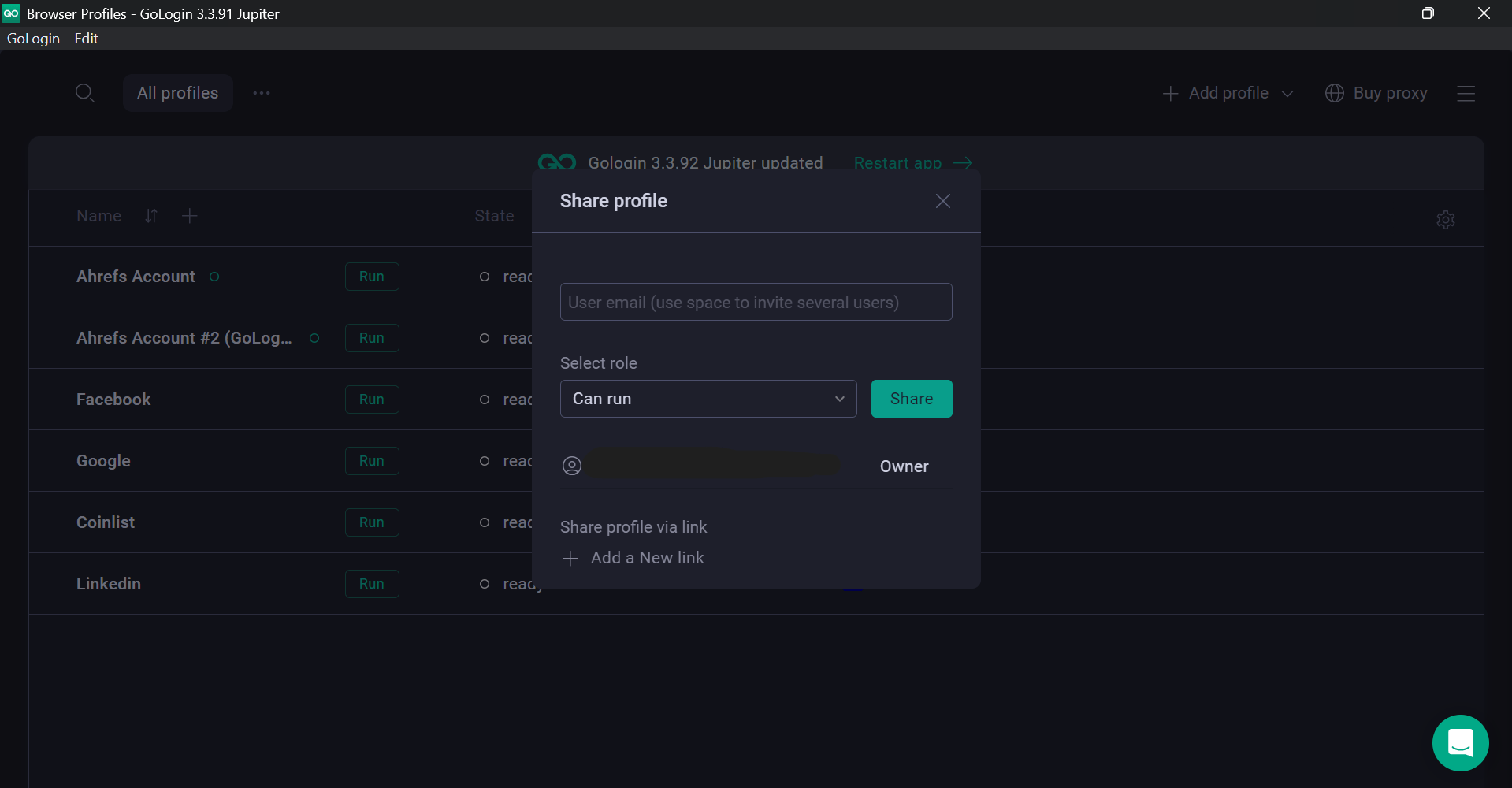Run the Facebook profile
Viewport: 1512px width, 788px height.
(372, 400)
